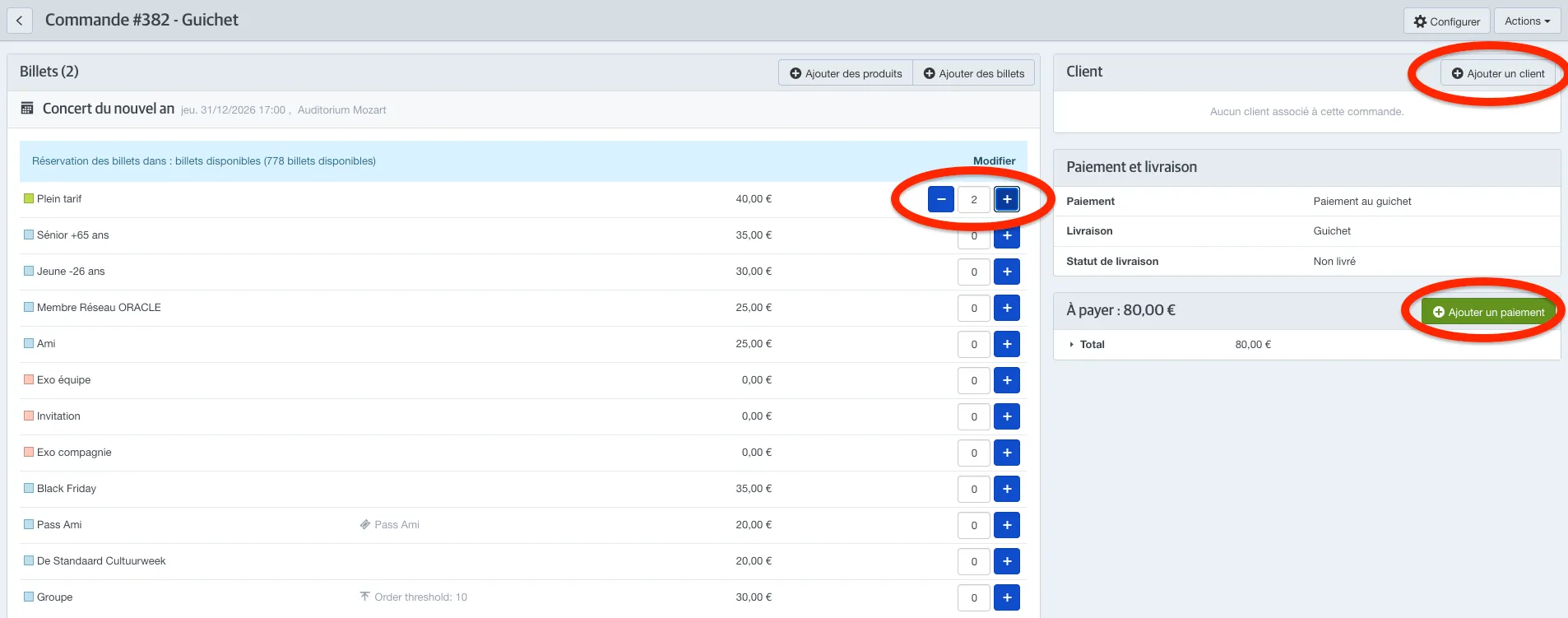Screen dimensions: 1568x618
Task: Click the 40,00 € Plein tarif price
Action: coord(754,199)
